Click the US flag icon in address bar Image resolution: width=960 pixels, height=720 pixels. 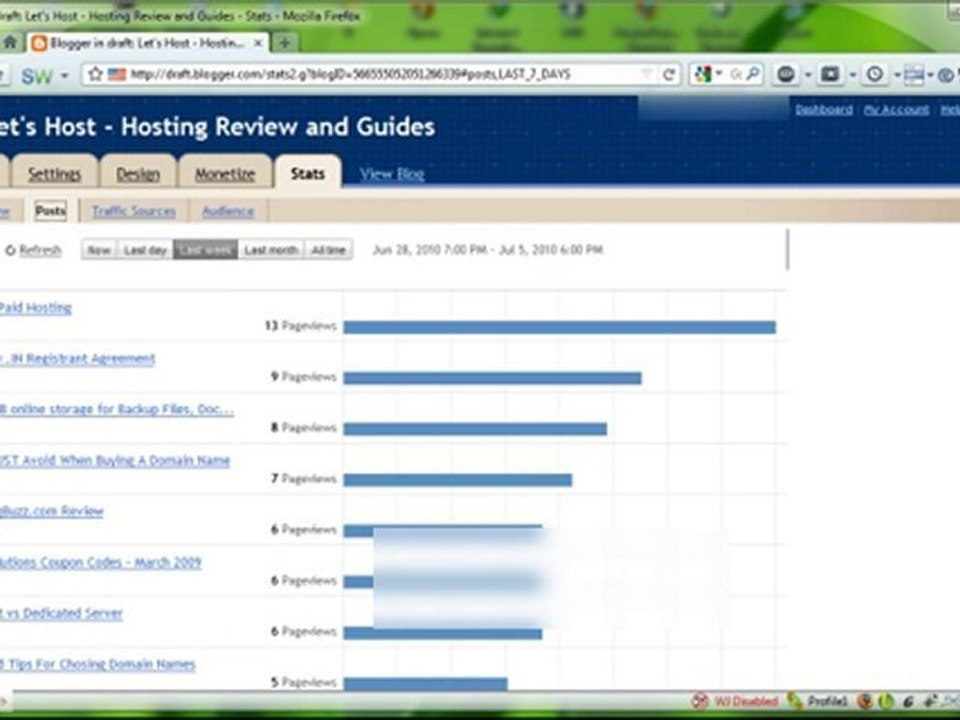(116, 75)
